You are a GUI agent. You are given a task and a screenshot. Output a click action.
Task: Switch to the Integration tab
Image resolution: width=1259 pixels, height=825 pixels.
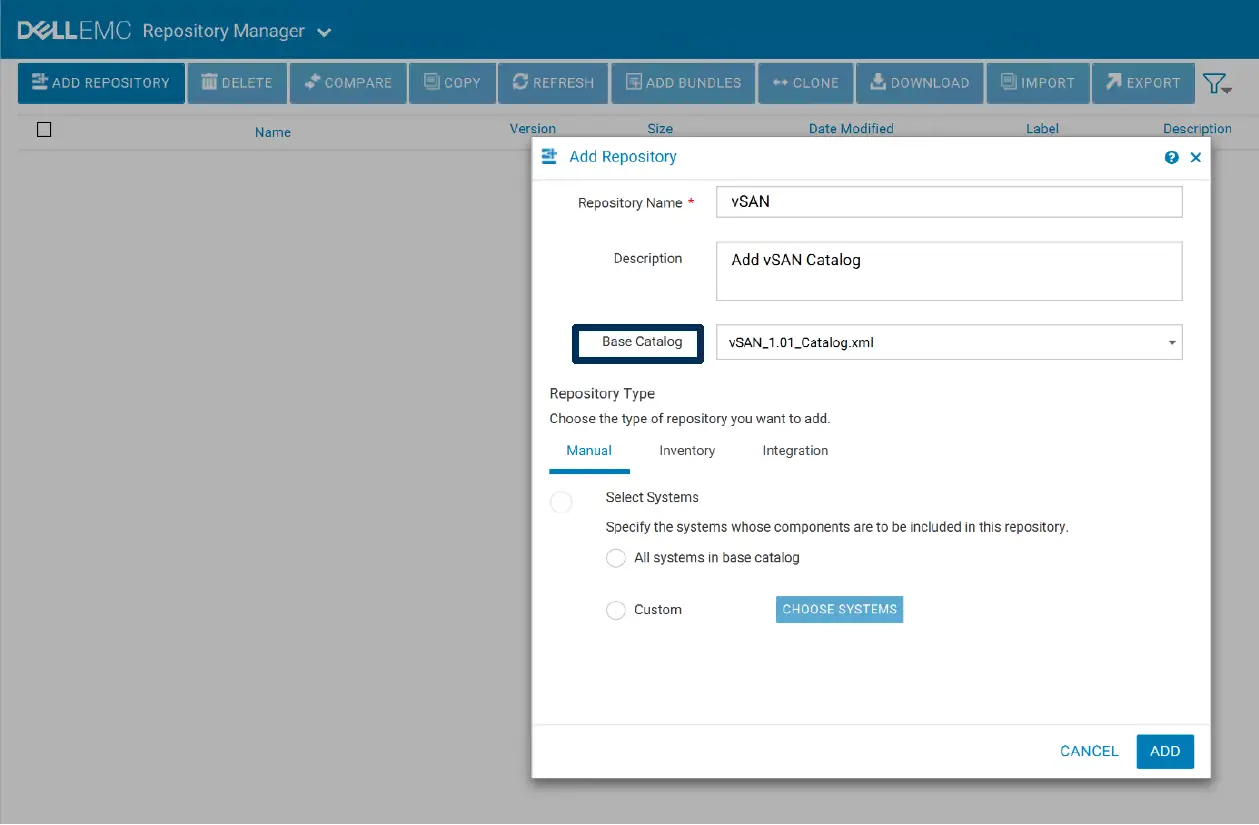point(795,451)
